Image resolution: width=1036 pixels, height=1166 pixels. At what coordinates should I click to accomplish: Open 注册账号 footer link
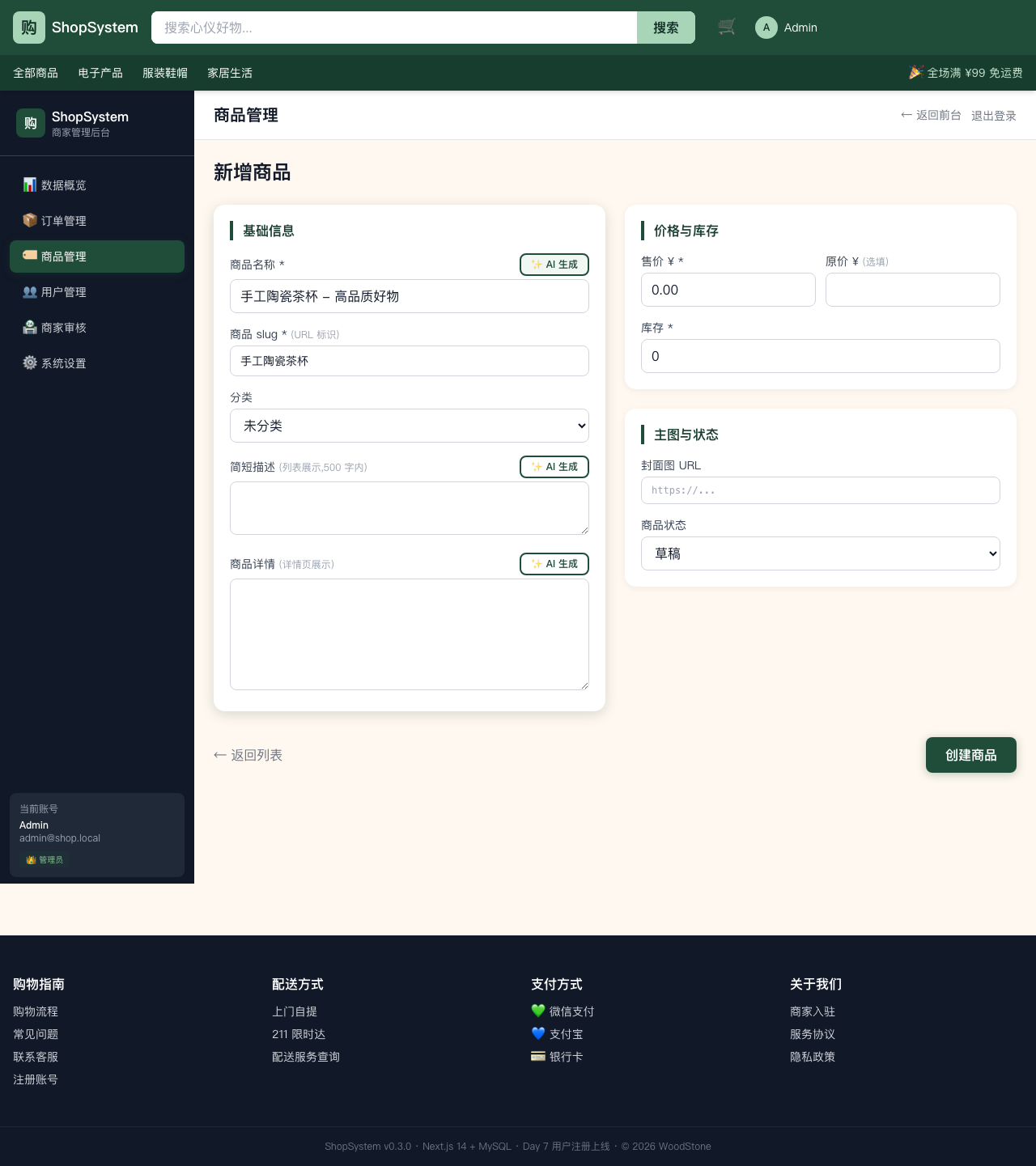click(x=36, y=1079)
